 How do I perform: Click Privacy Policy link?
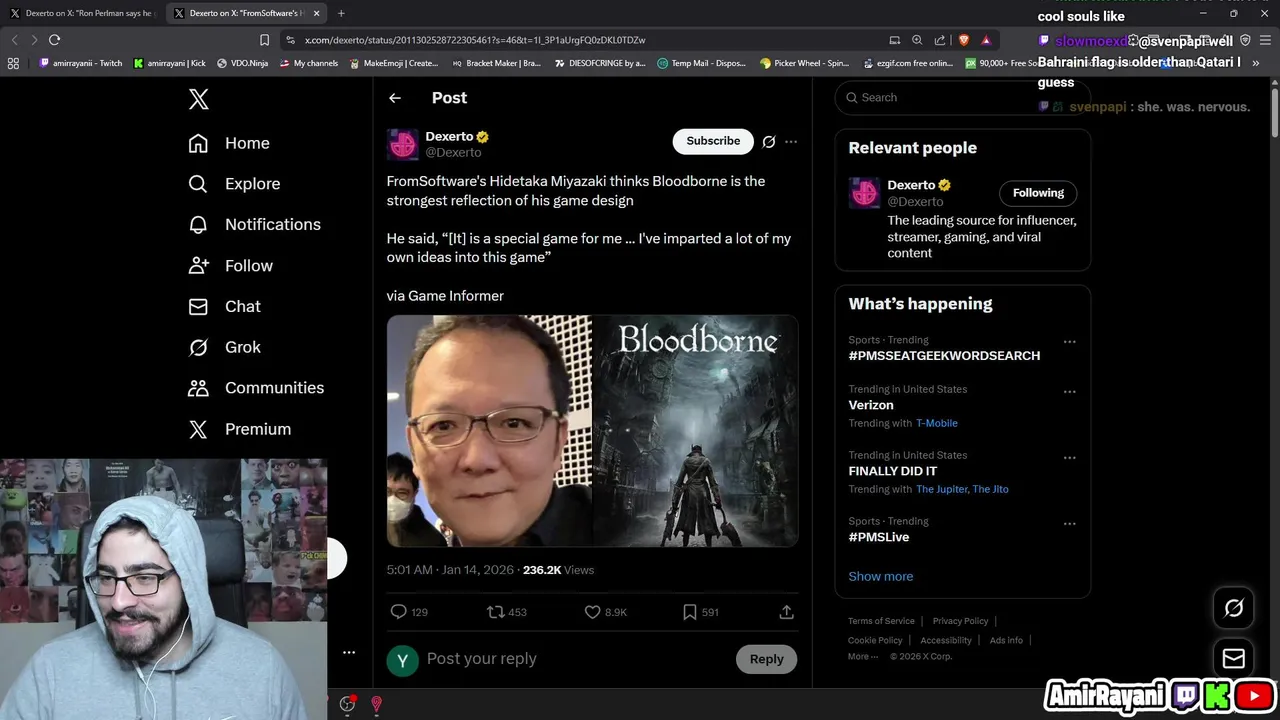[x=960, y=621]
